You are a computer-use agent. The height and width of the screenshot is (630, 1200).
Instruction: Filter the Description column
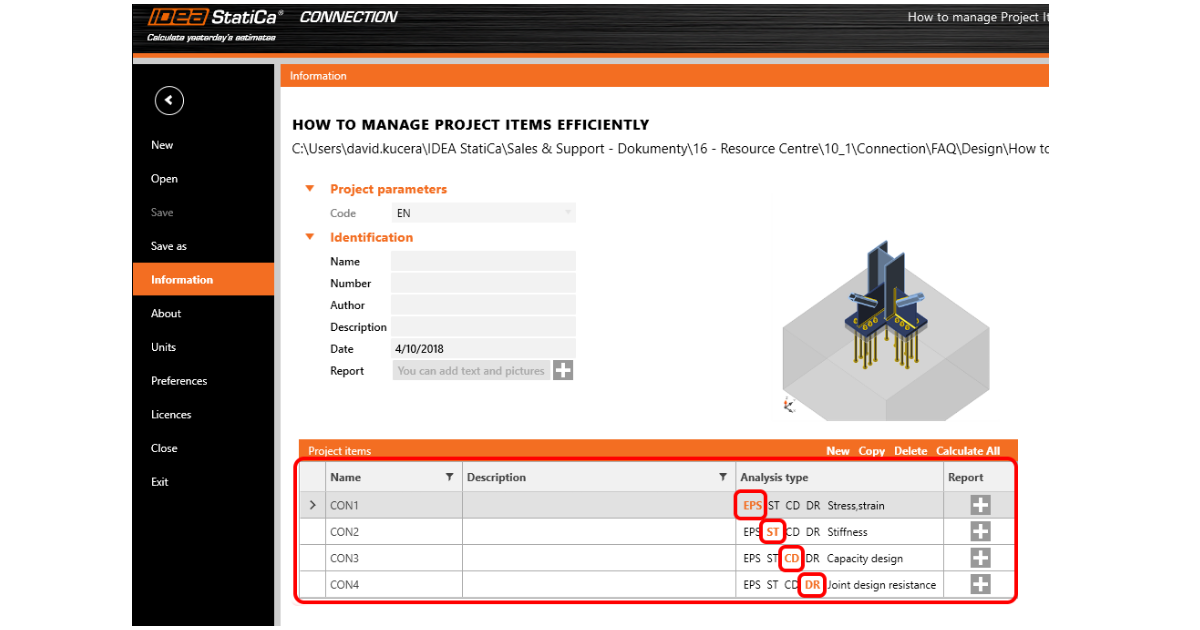(x=723, y=477)
